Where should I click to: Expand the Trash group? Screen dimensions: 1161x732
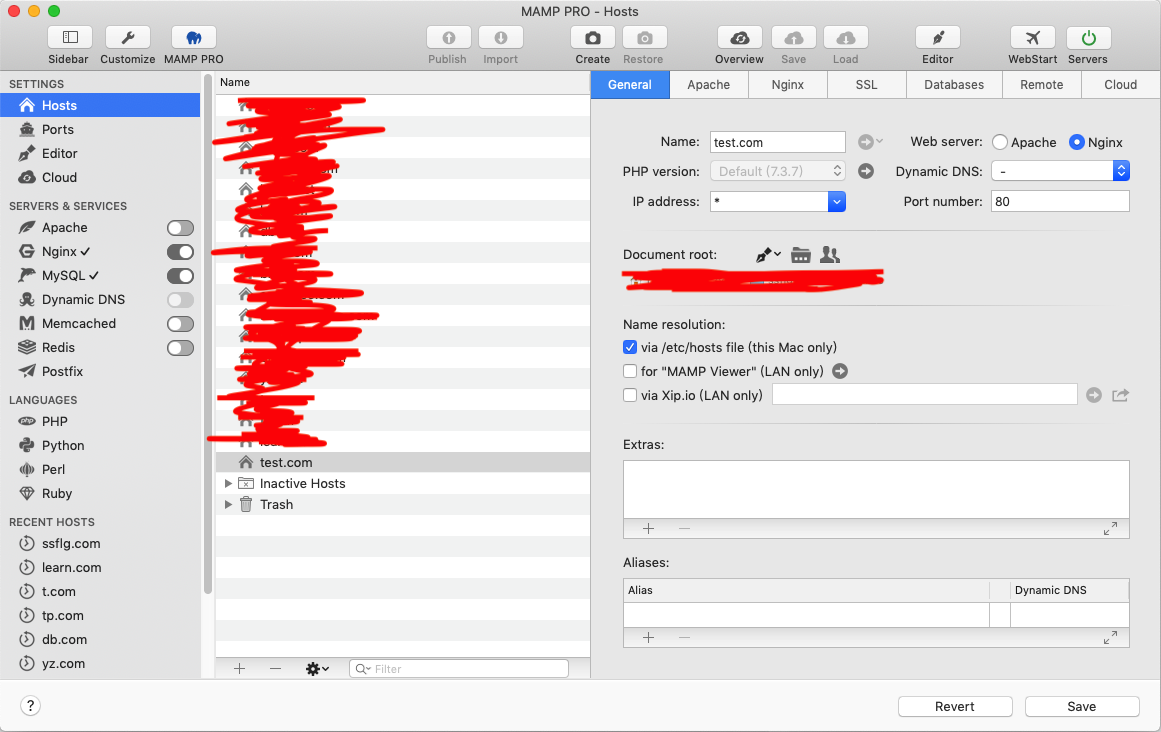pyautogui.click(x=228, y=505)
